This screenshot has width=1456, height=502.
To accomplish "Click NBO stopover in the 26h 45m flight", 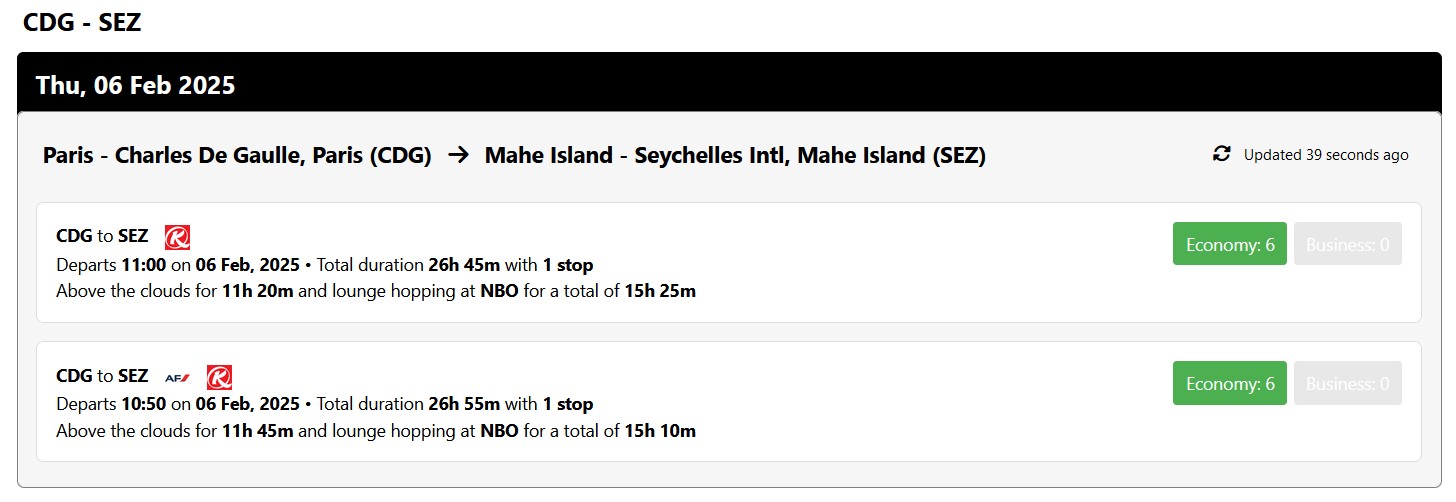I will [499, 292].
